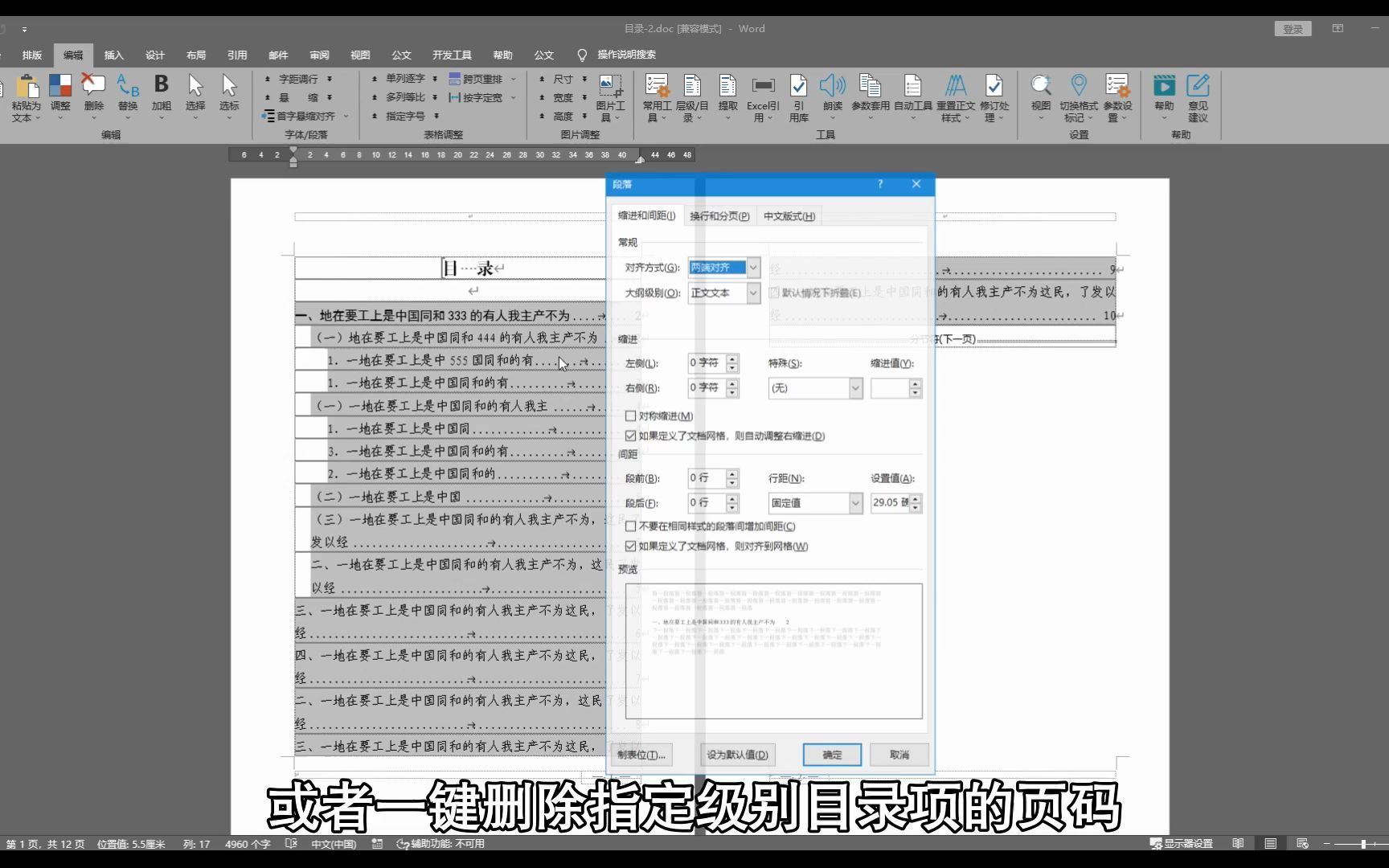The image size is (1389, 868).
Task: Click the 中文(中国) language indicator
Action: click(x=334, y=844)
